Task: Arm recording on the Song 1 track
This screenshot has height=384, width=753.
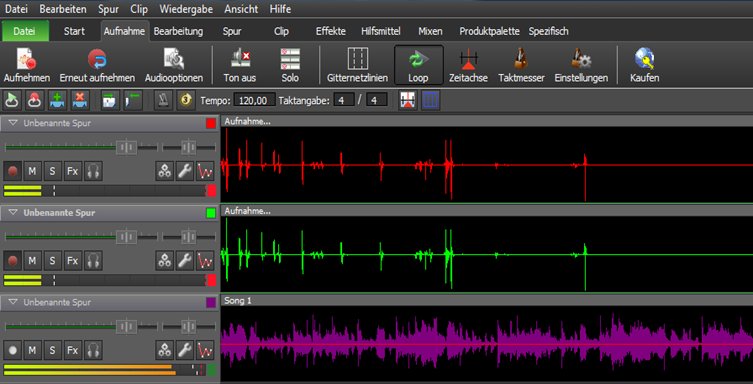Action: tap(12, 350)
